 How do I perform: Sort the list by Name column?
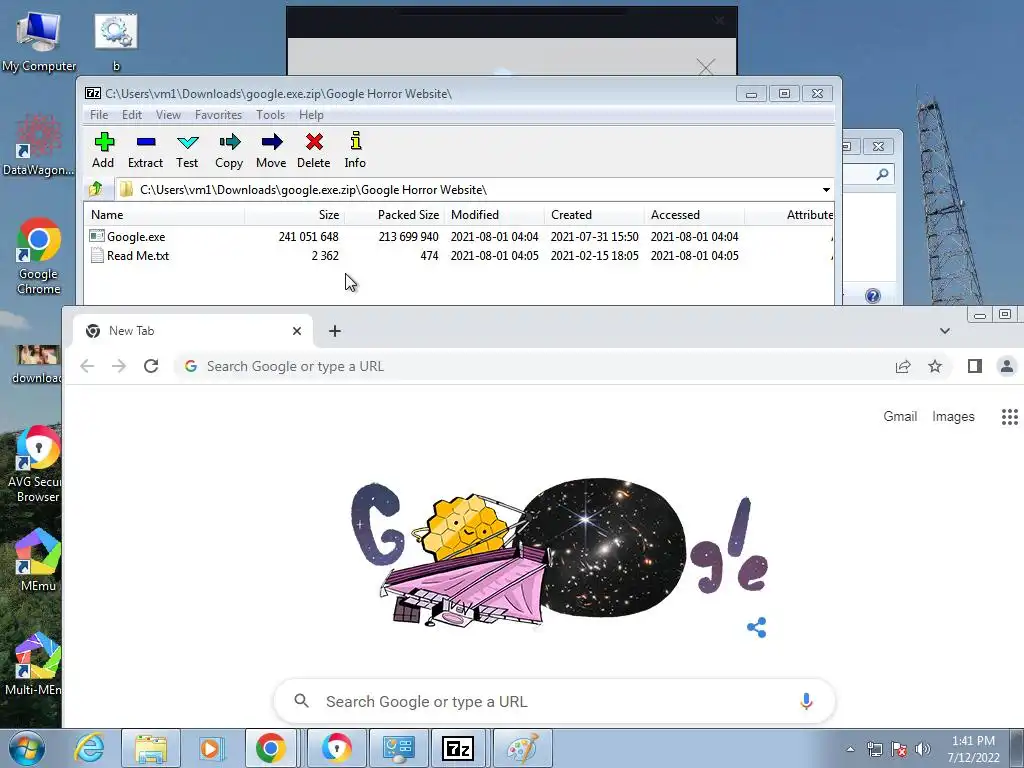(x=165, y=215)
